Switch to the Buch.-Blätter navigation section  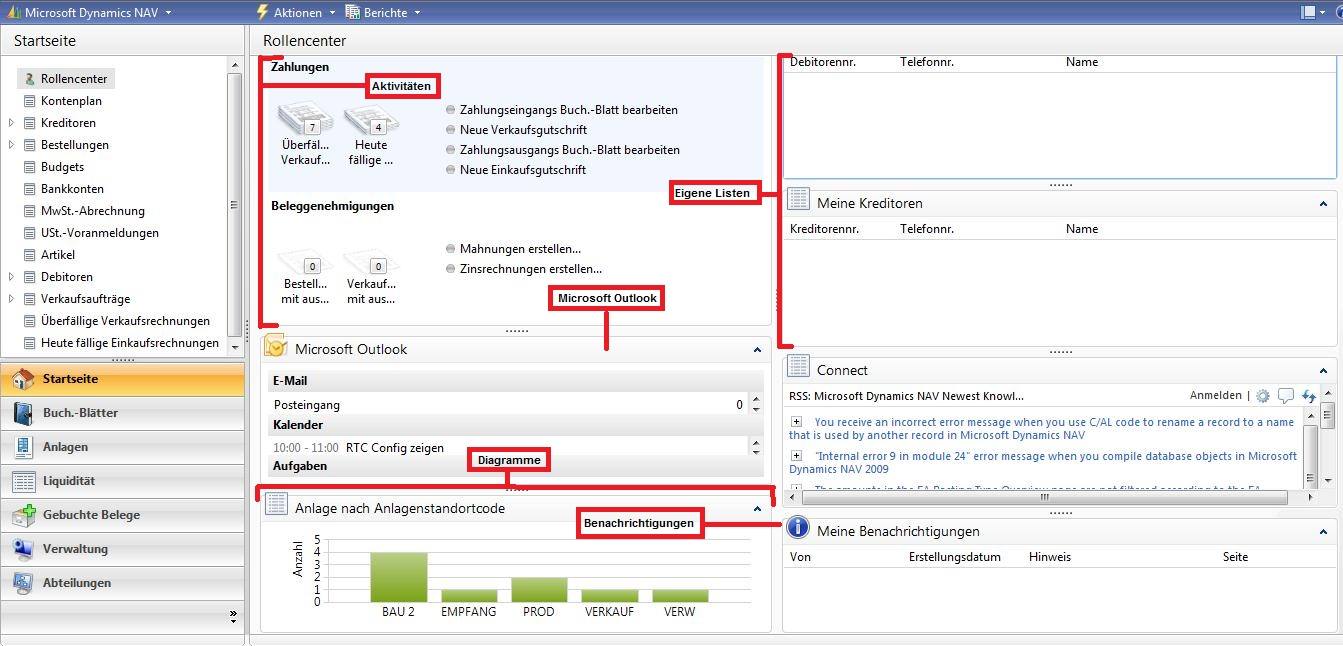[122, 413]
